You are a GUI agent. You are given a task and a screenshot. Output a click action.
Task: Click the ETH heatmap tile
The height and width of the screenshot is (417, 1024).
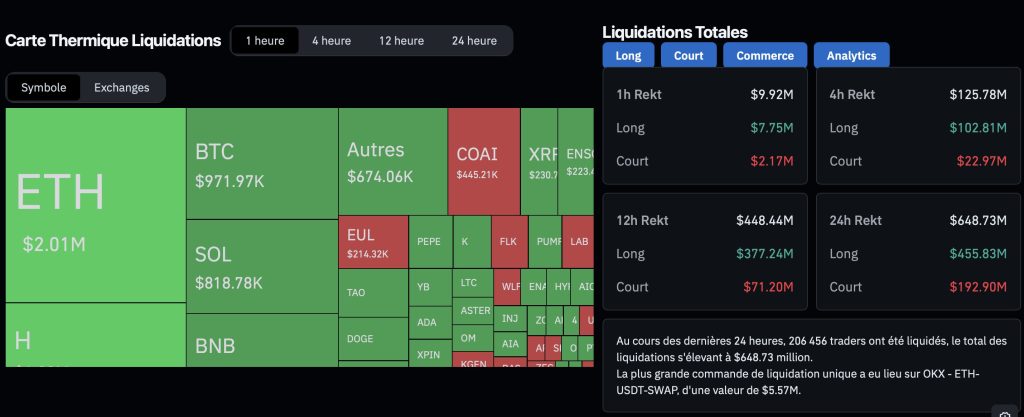click(x=95, y=205)
